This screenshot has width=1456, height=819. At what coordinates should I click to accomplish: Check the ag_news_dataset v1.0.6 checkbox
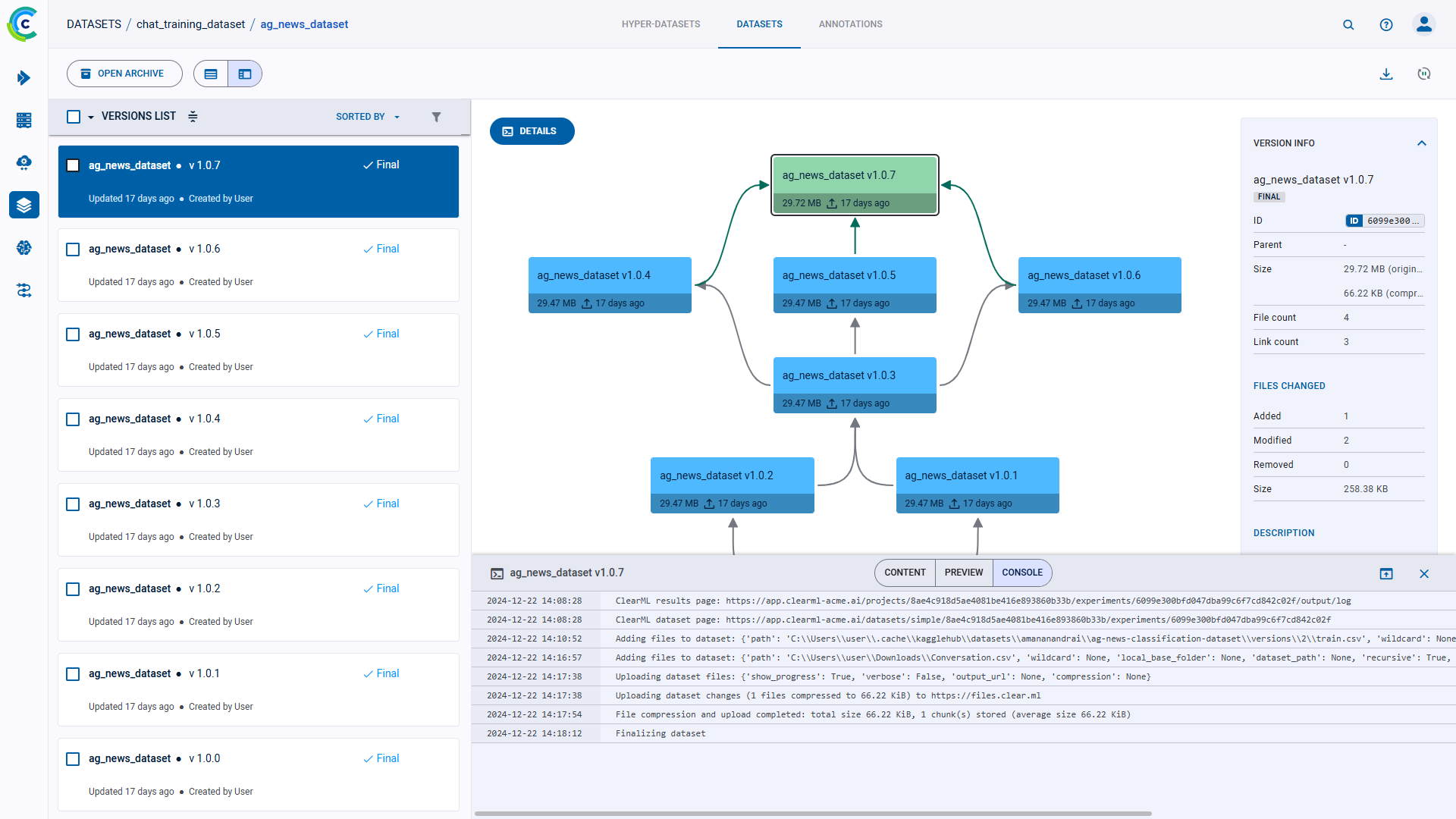[x=73, y=249]
